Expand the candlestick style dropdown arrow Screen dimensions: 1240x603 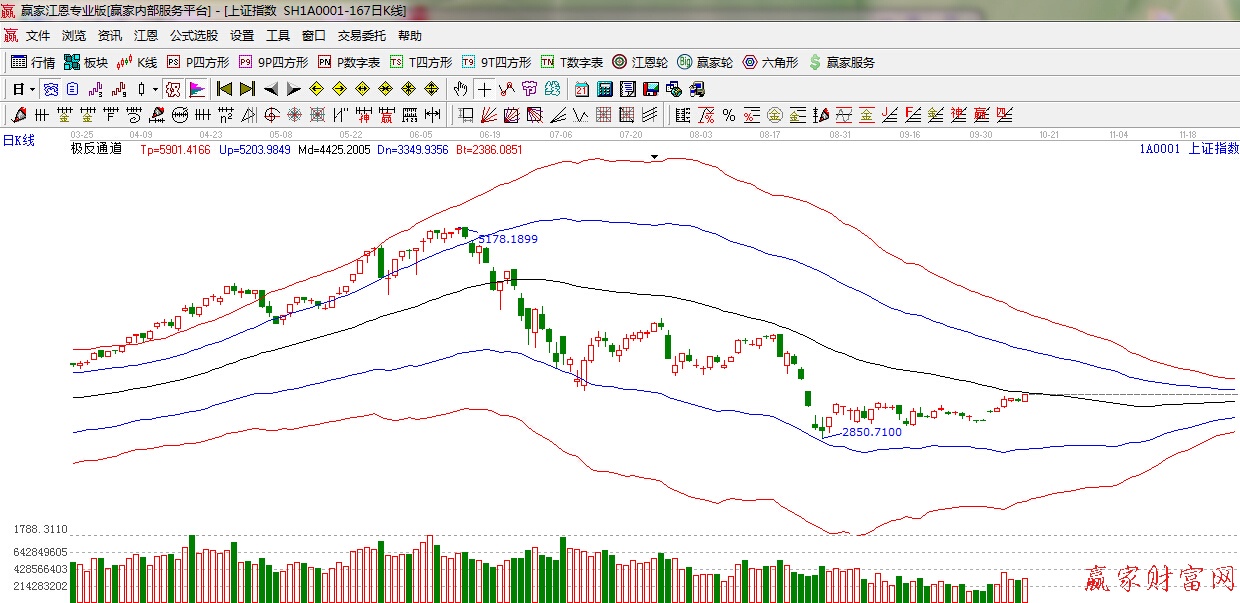tap(155, 89)
